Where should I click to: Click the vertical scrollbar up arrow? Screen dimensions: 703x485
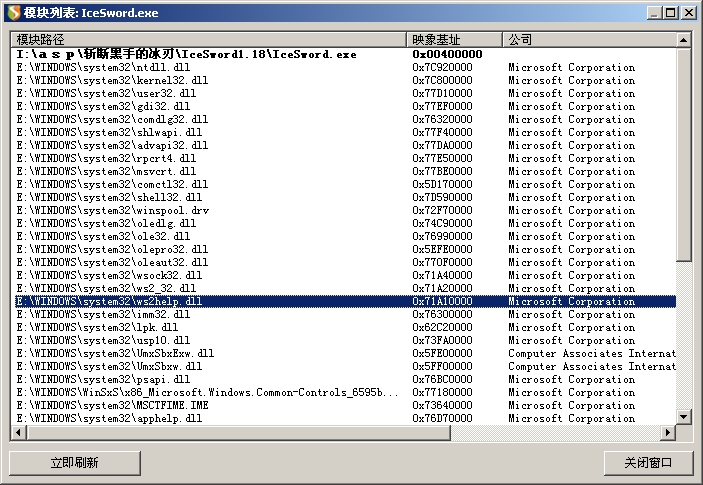tap(683, 40)
